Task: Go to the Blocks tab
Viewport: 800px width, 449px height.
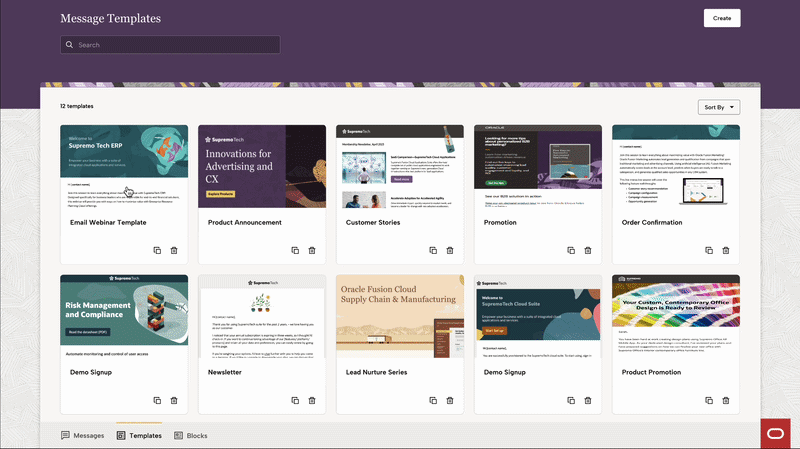Action: click(191, 435)
